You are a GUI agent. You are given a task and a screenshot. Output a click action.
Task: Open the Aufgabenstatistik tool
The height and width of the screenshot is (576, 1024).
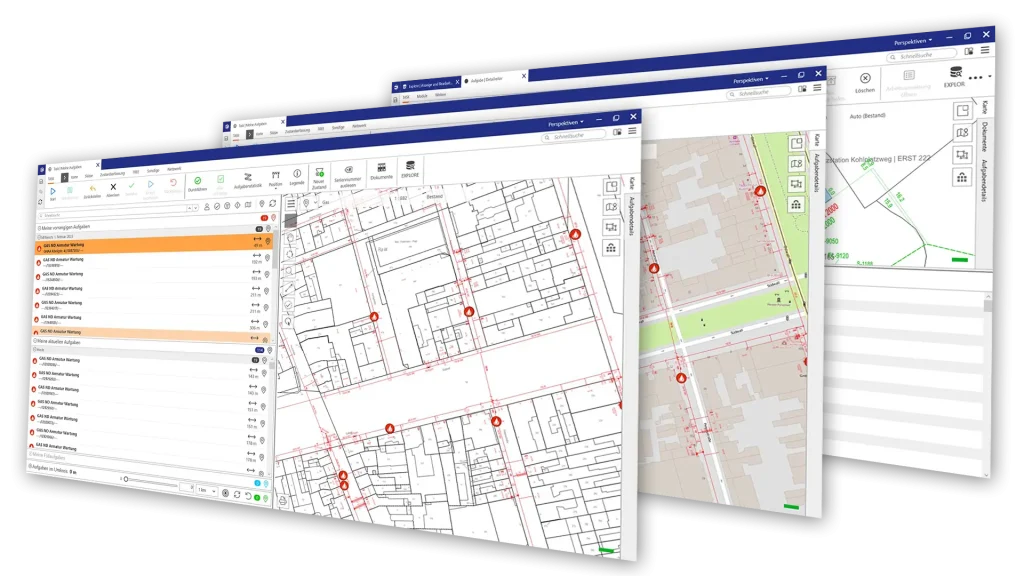click(247, 177)
